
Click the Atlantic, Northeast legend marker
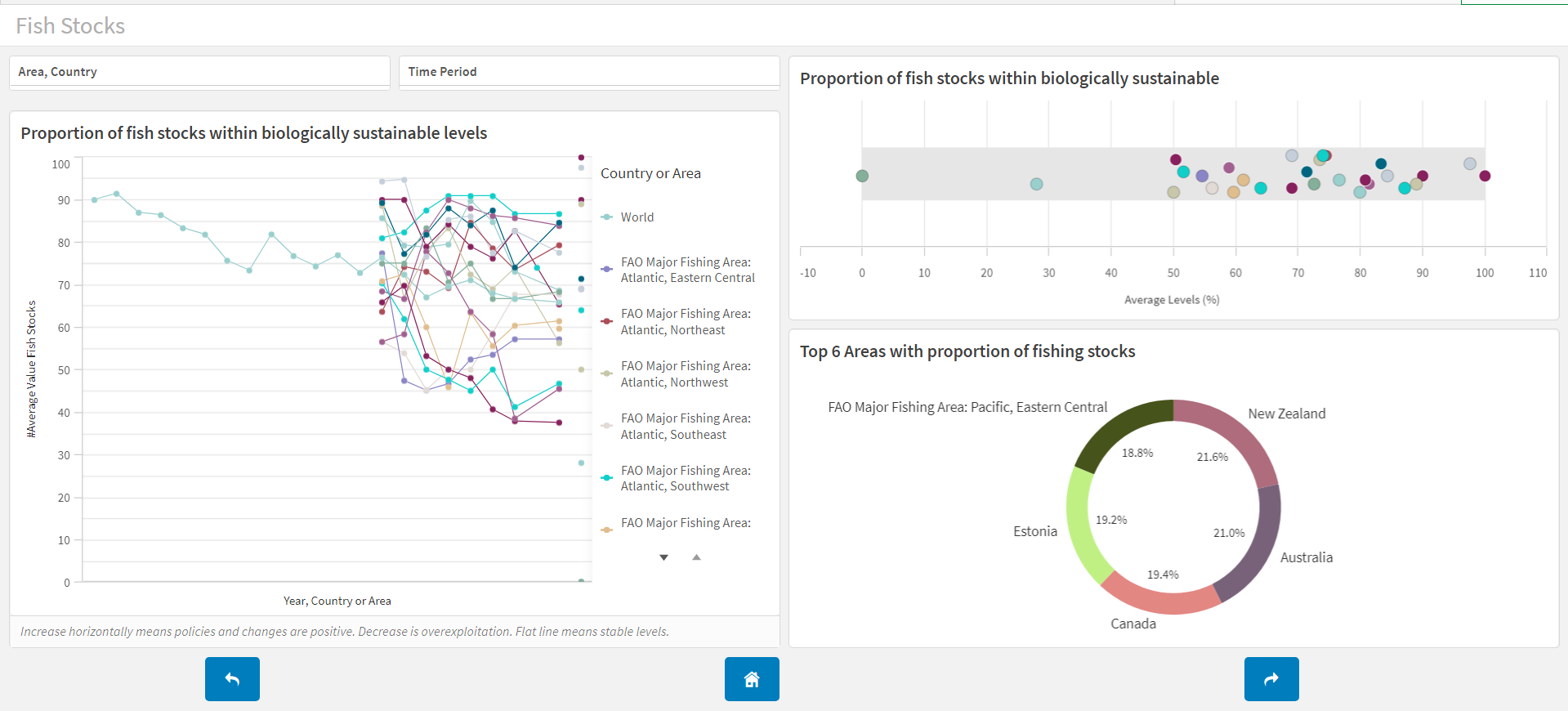tap(607, 321)
